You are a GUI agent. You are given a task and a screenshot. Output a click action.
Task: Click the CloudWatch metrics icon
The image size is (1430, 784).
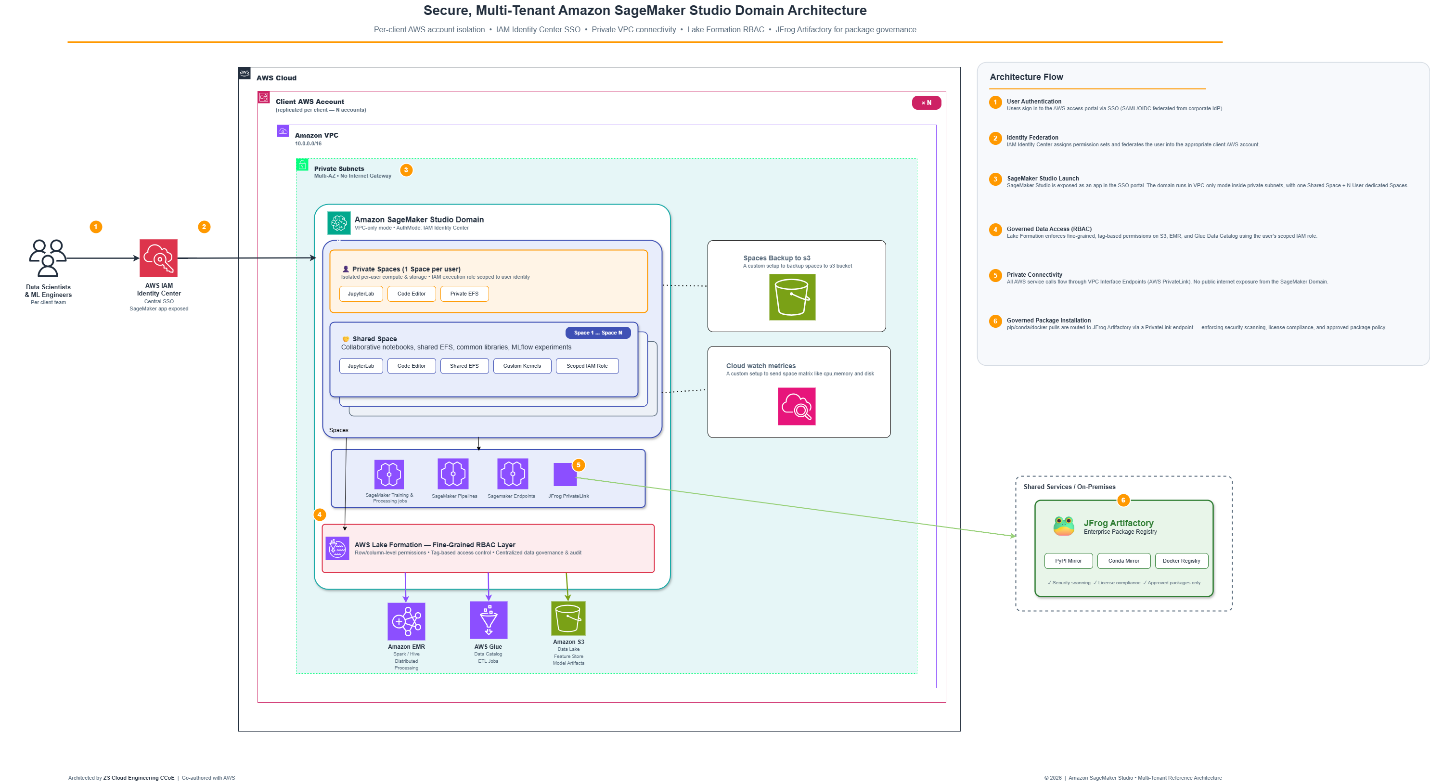point(797,406)
